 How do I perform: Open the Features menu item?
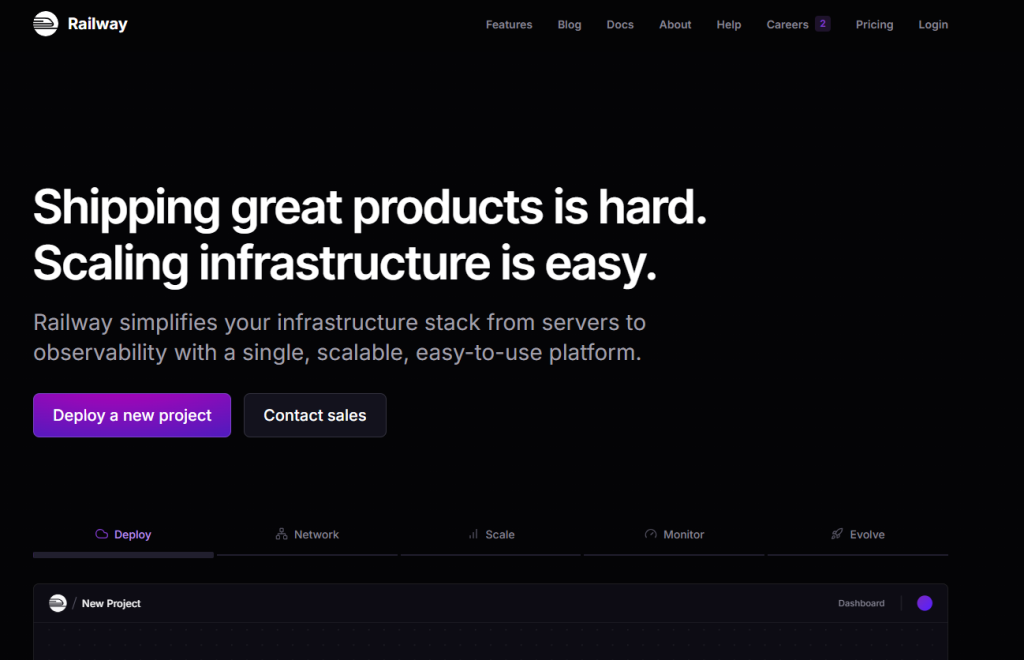[x=509, y=25]
